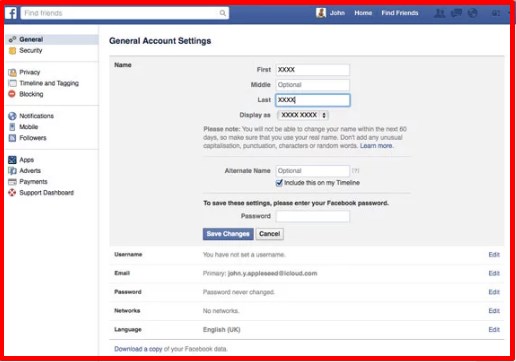Viewport: 516px width, 362px height.
Task: Go to Privacy settings
Action: pyautogui.click(x=30, y=72)
